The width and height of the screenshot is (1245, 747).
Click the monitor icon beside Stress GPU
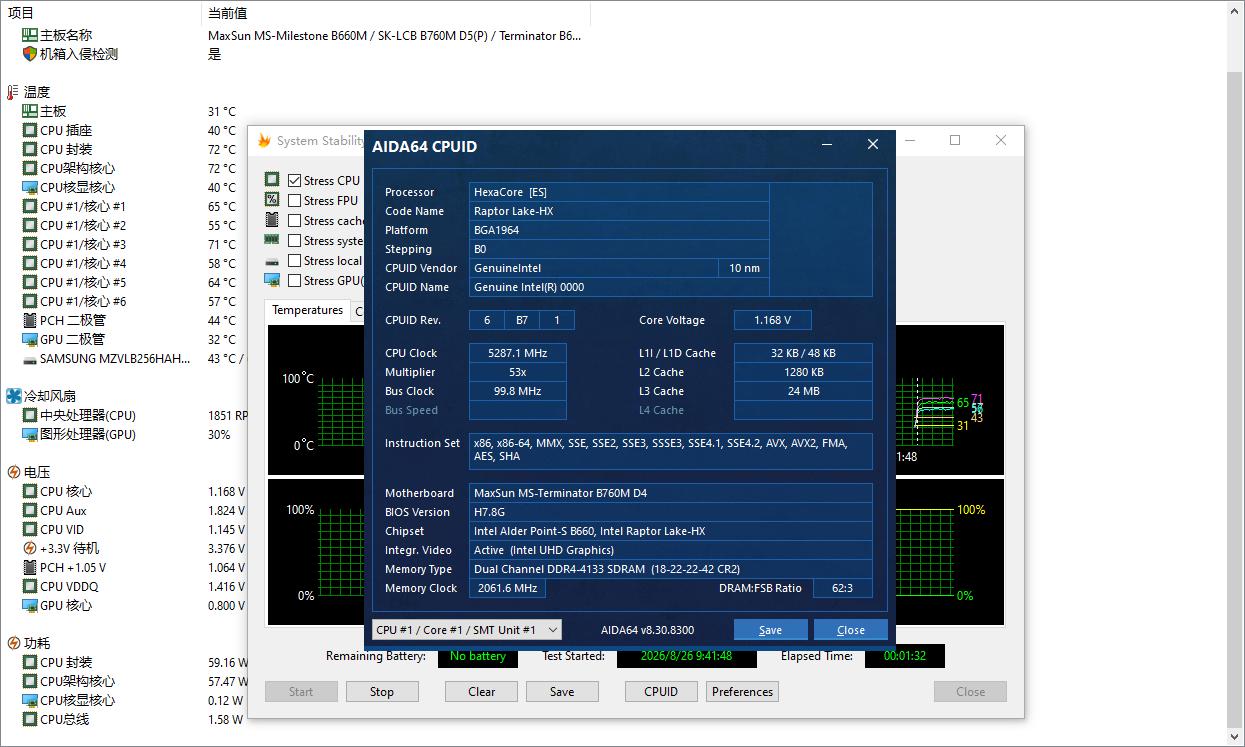pos(272,280)
